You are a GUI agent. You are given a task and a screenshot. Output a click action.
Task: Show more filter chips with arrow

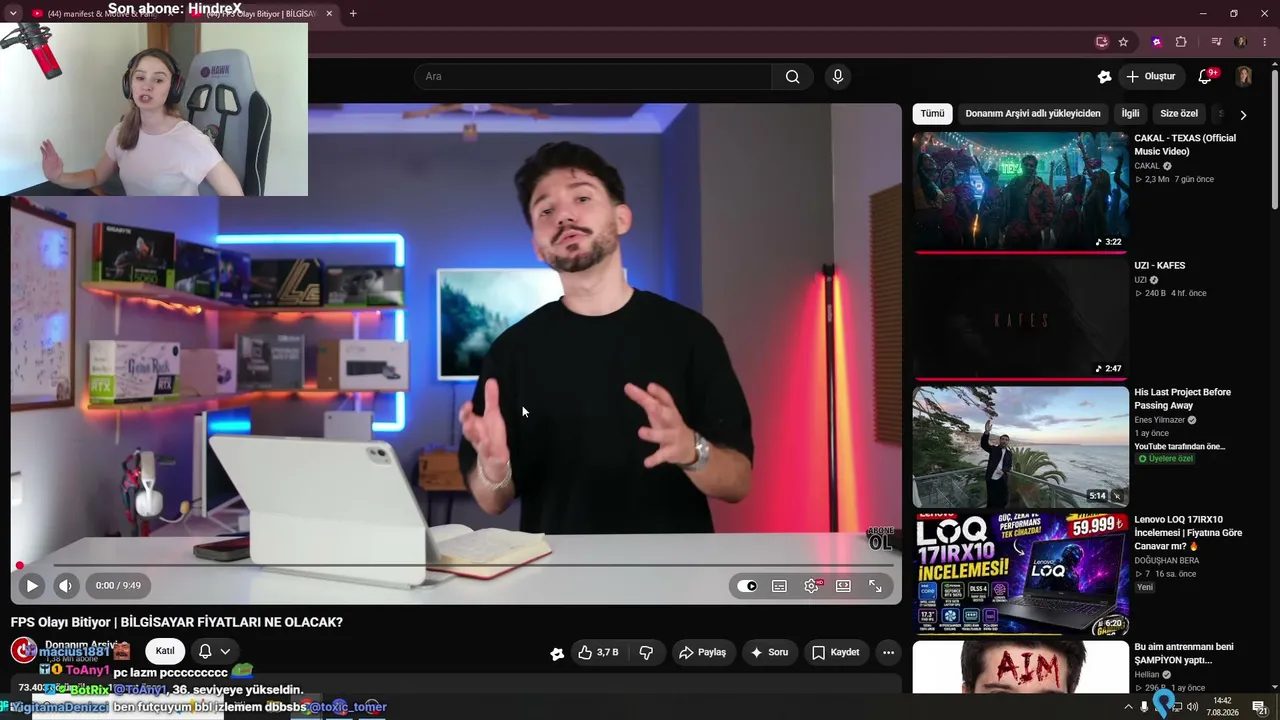1243,114
